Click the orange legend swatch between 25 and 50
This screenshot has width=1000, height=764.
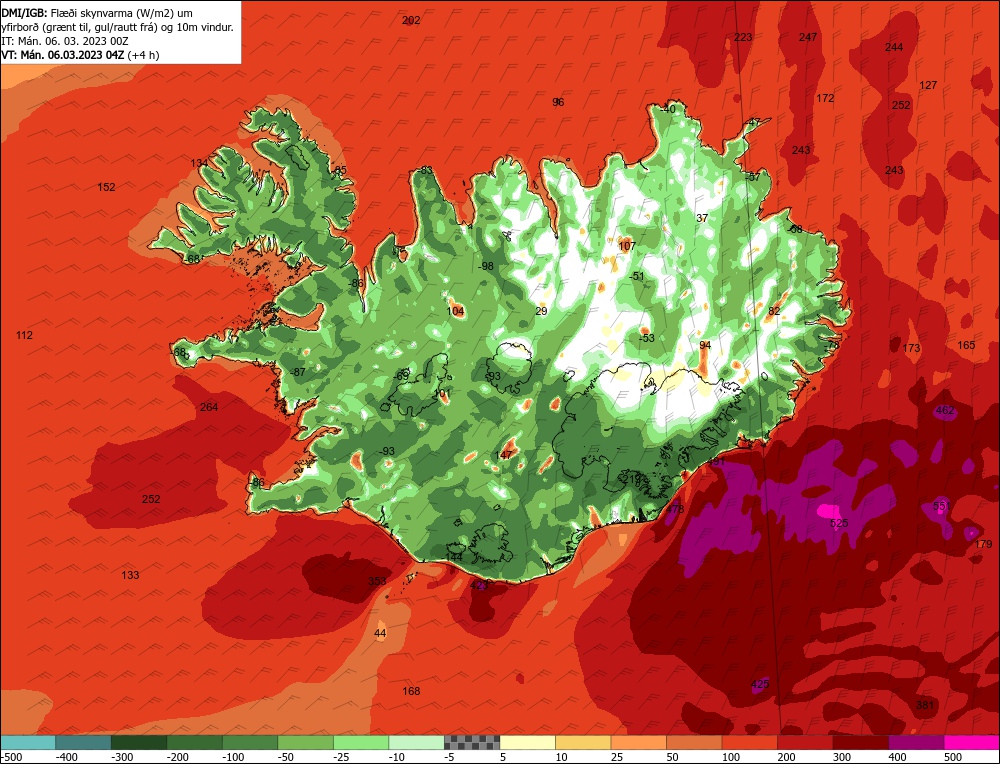coord(638,743)
